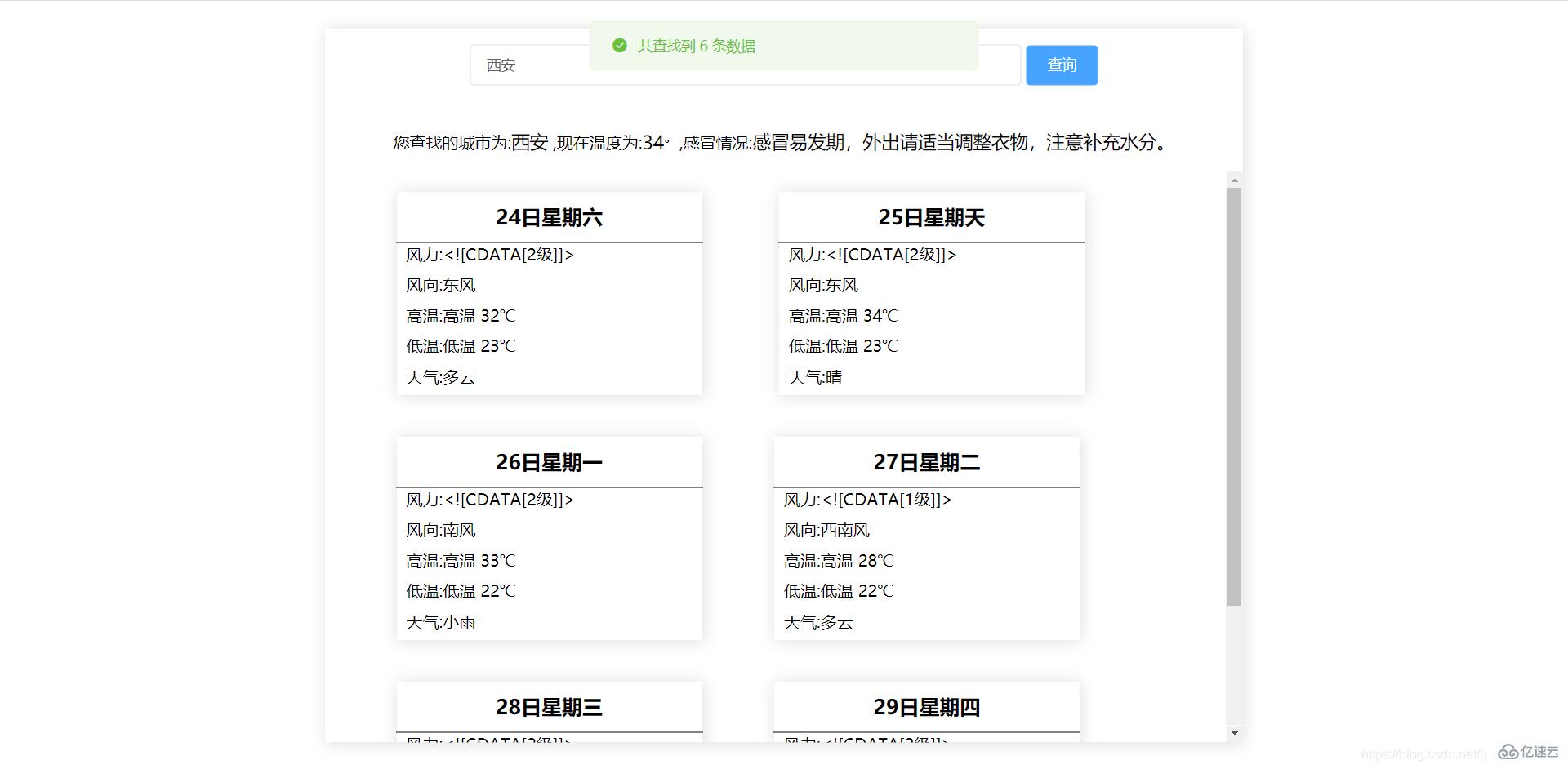Click 天气:小雨 in the 26日星期一 card
Screen dimensions: 1568x769
(441, 622)
